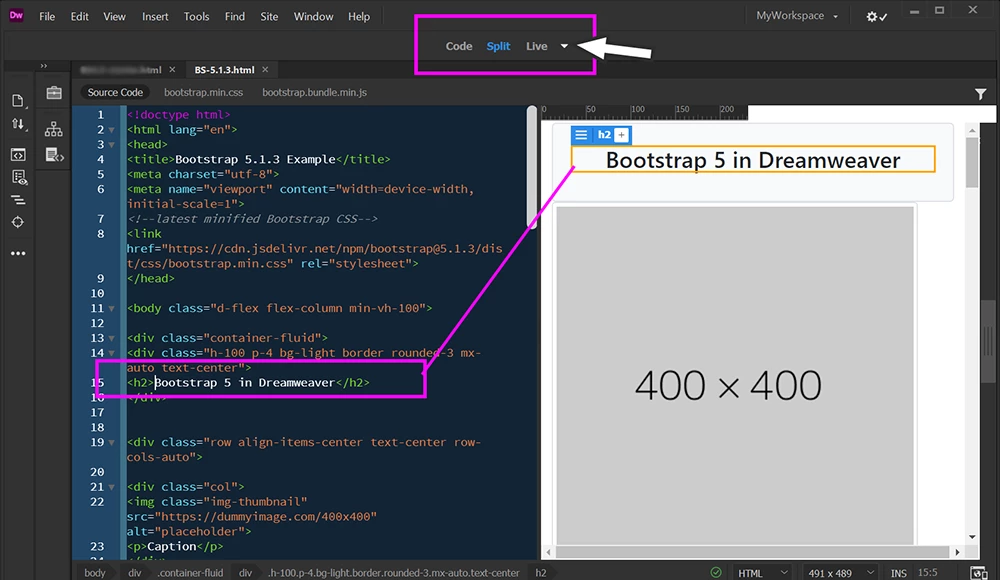This screenshot has height=580, width=1000.
Task: Switch to the BS-5.1.3.html document tab
Action: 224,70
